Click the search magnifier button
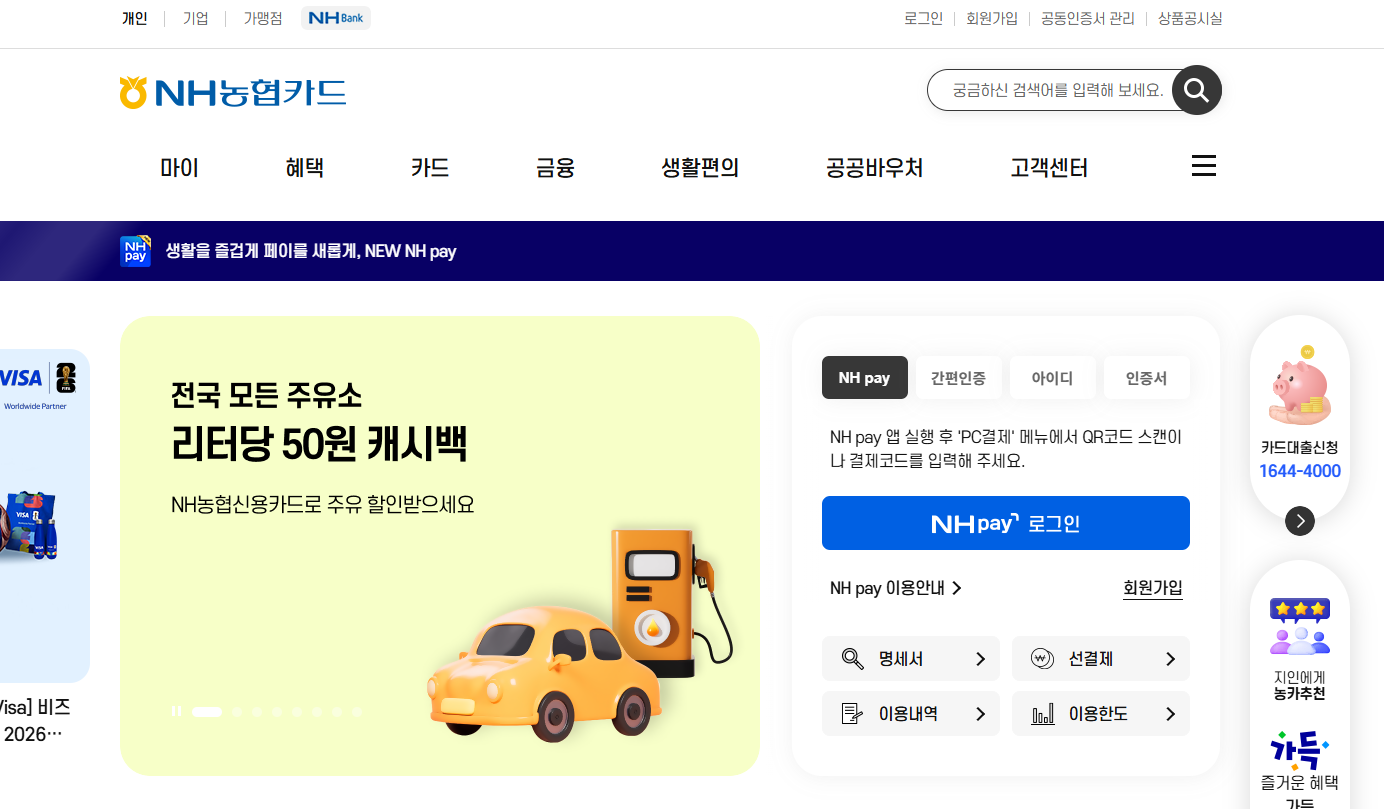Screen dimensions: 1384x809 click(1197, 90)
